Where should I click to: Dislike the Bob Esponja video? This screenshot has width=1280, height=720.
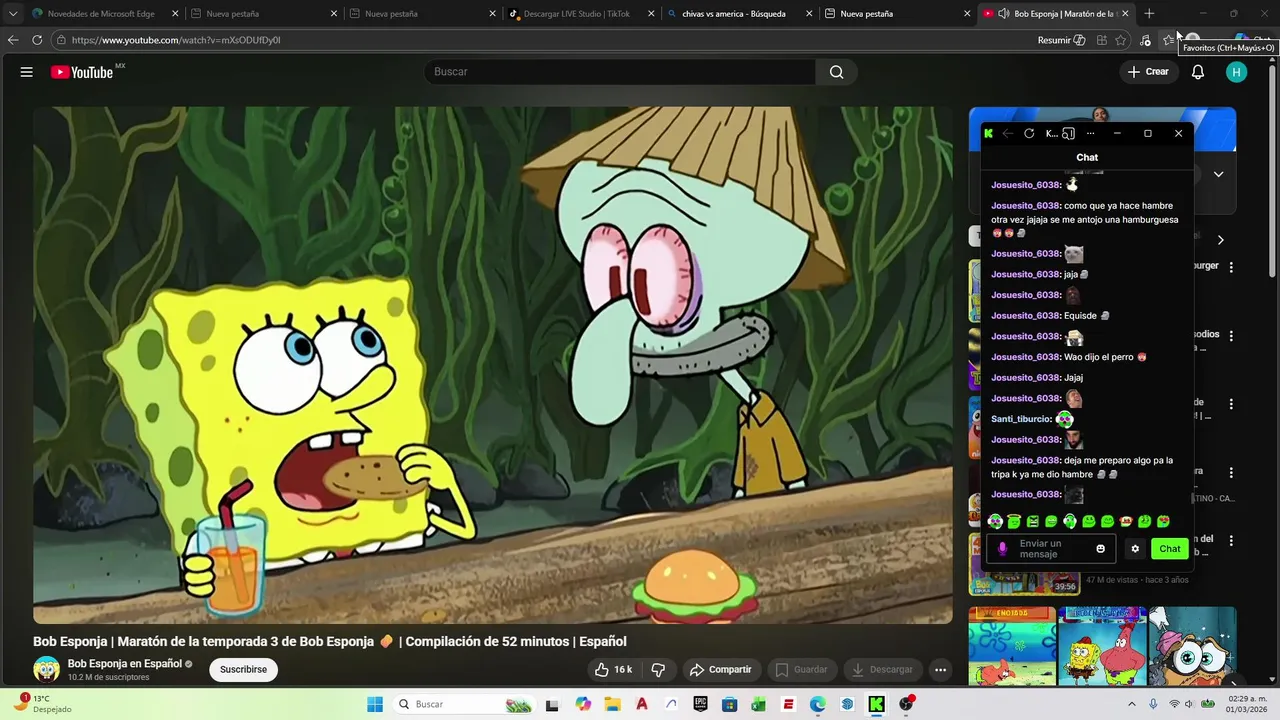point(658,669)
